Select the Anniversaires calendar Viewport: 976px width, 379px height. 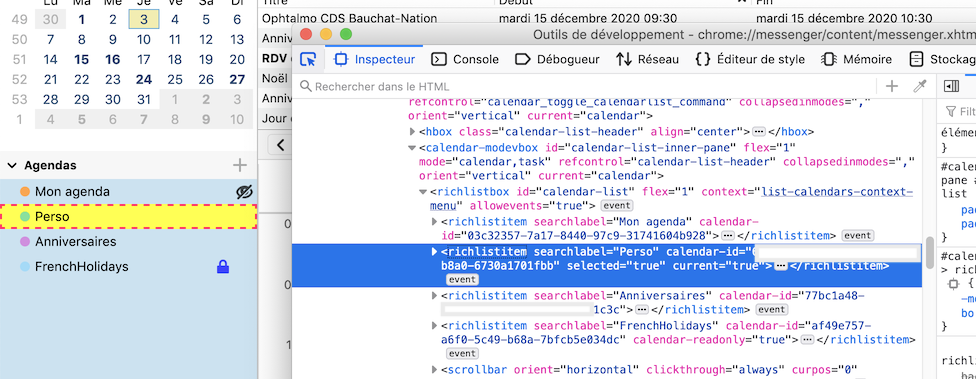click(128, 241)
